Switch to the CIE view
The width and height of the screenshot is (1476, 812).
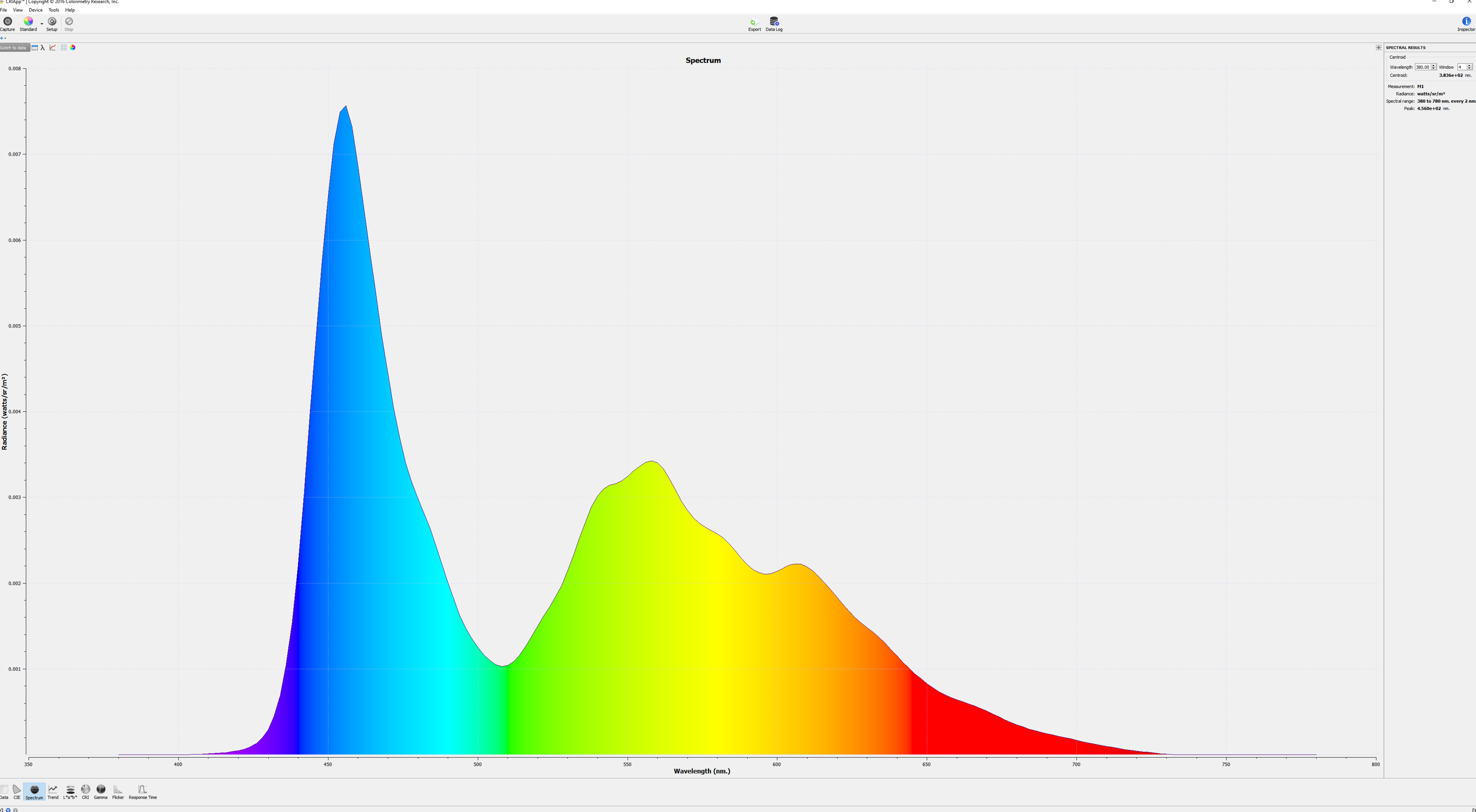coord(17,791)
